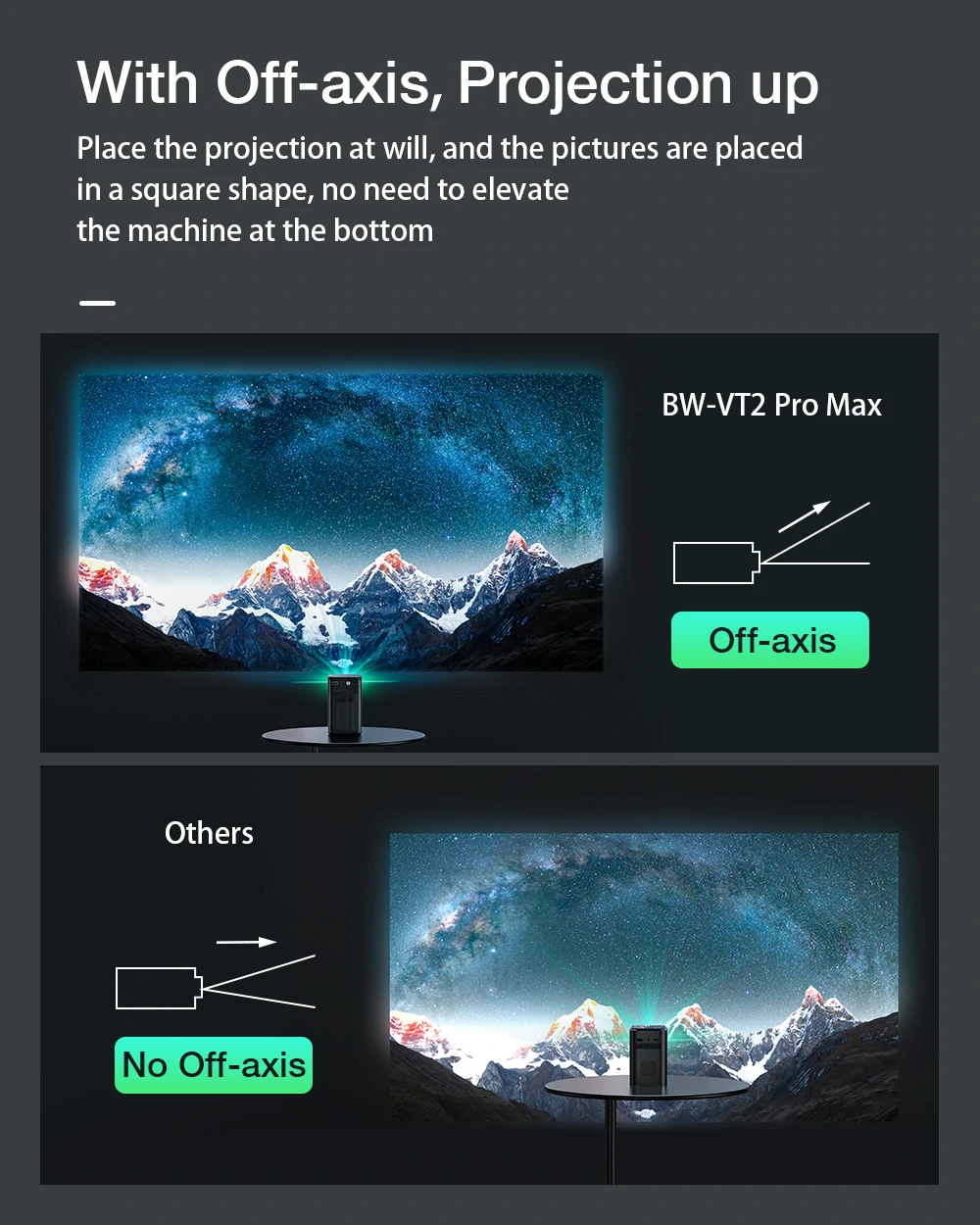The image size is (980, 1225).
Task: Click the short white dash under description
Action: [97, 303]
